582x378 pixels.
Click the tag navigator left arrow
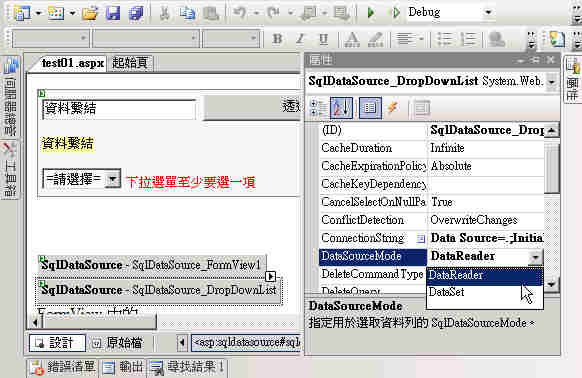(182, 342)
